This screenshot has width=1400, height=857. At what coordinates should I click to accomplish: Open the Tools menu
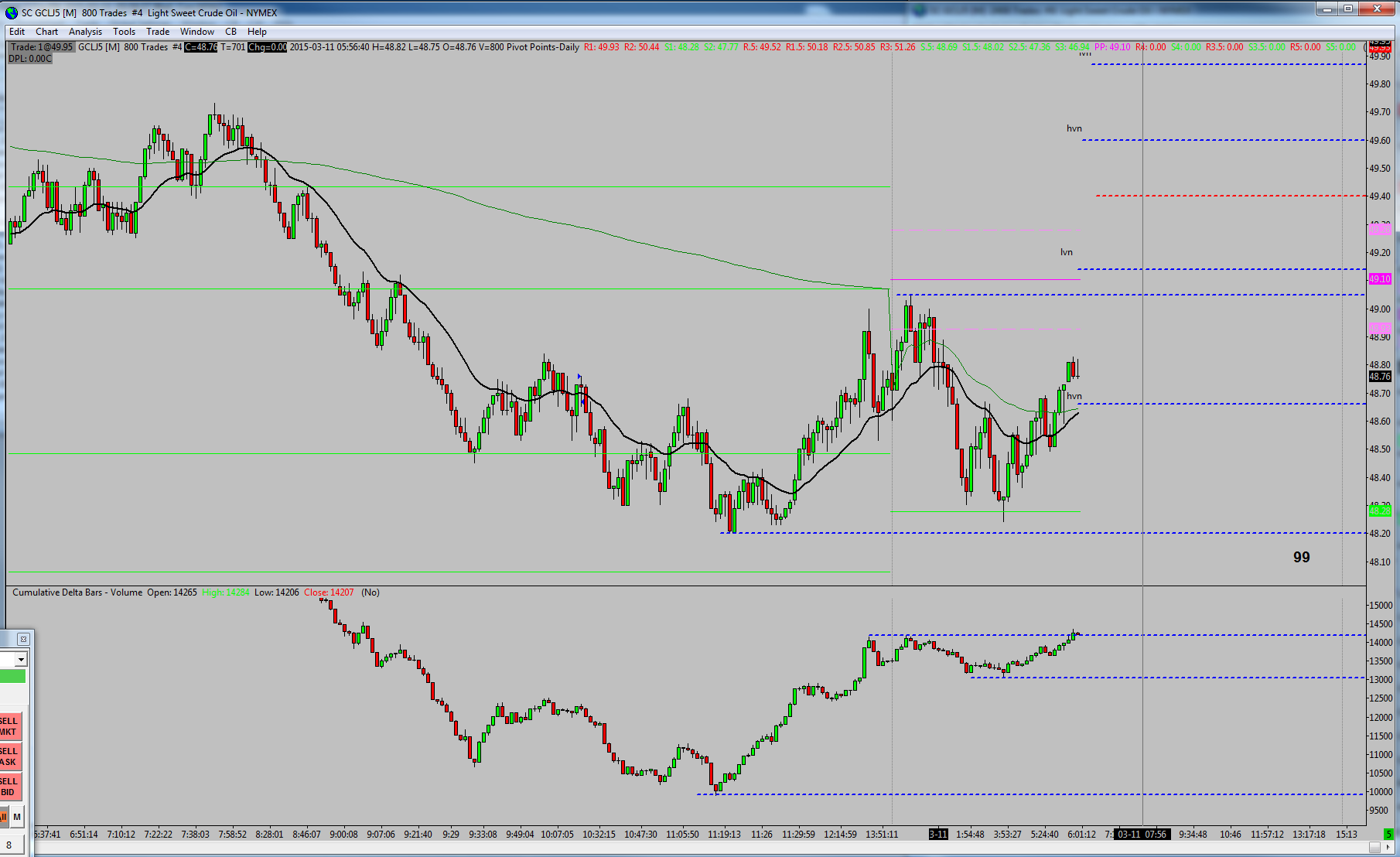point(124,32)
